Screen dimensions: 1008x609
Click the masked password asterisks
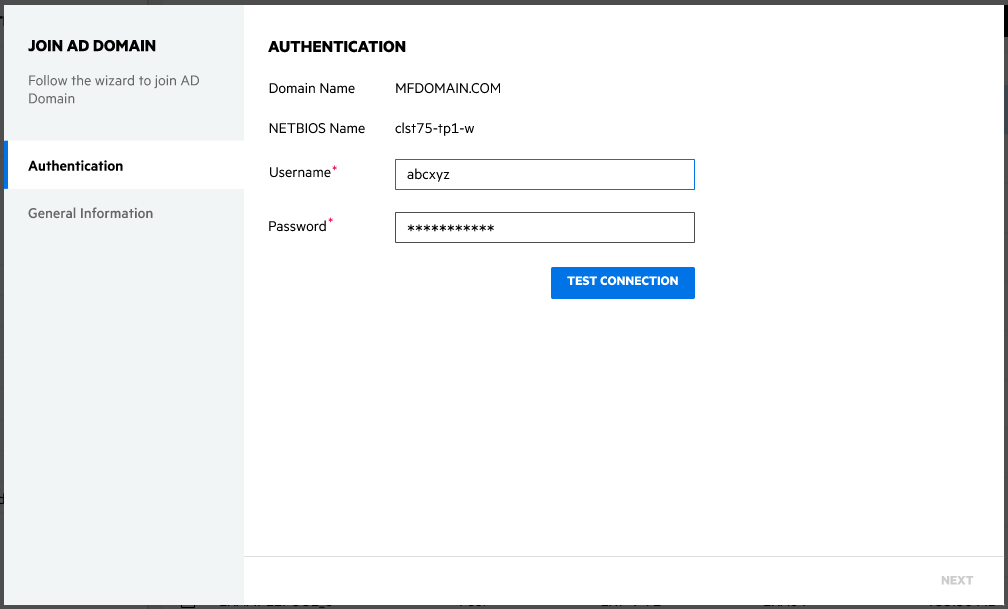point(451,229)
